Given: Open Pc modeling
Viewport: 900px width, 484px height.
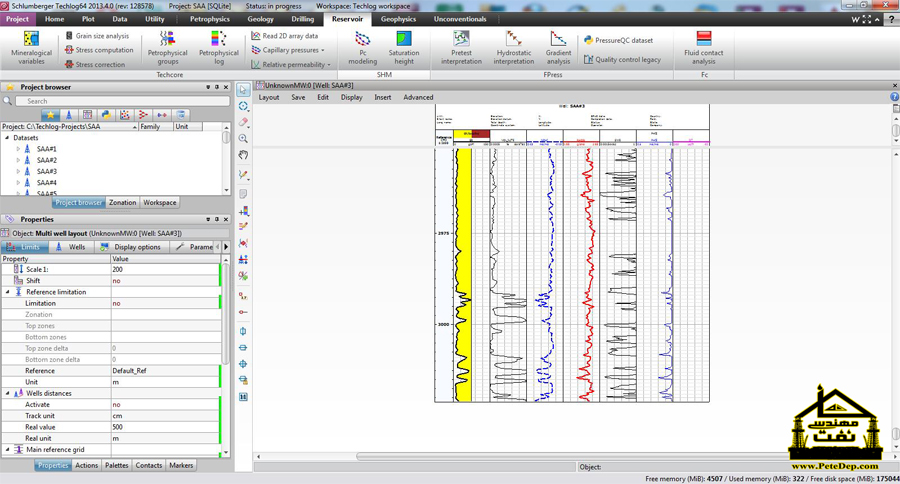Looking at the screenshot, I should [363, 48].
